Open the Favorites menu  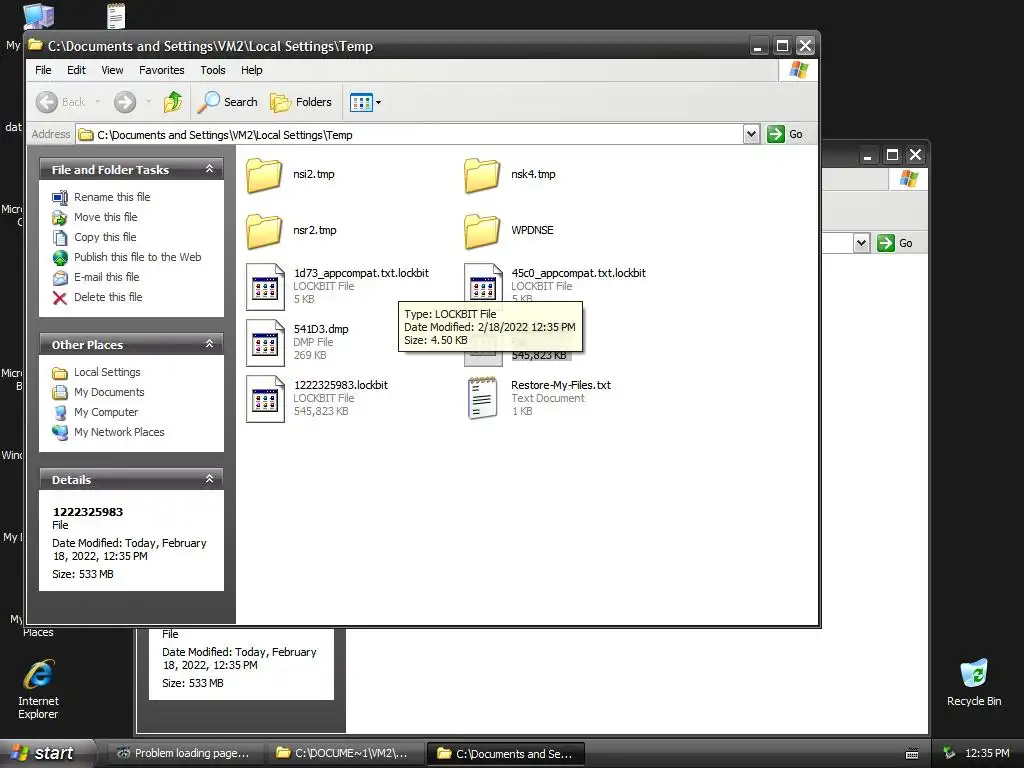[161, 70]
